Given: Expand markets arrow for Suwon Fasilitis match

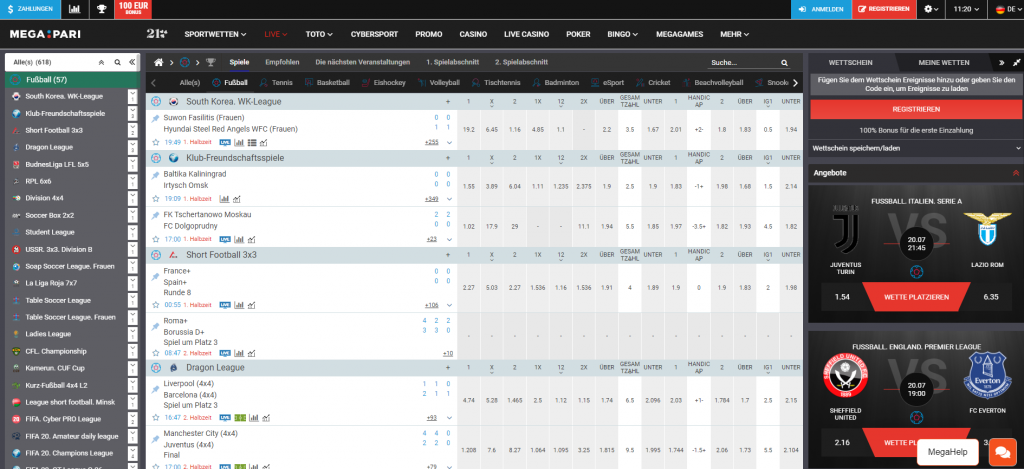Looking at the screenshot, I should (x=449, y=142).
